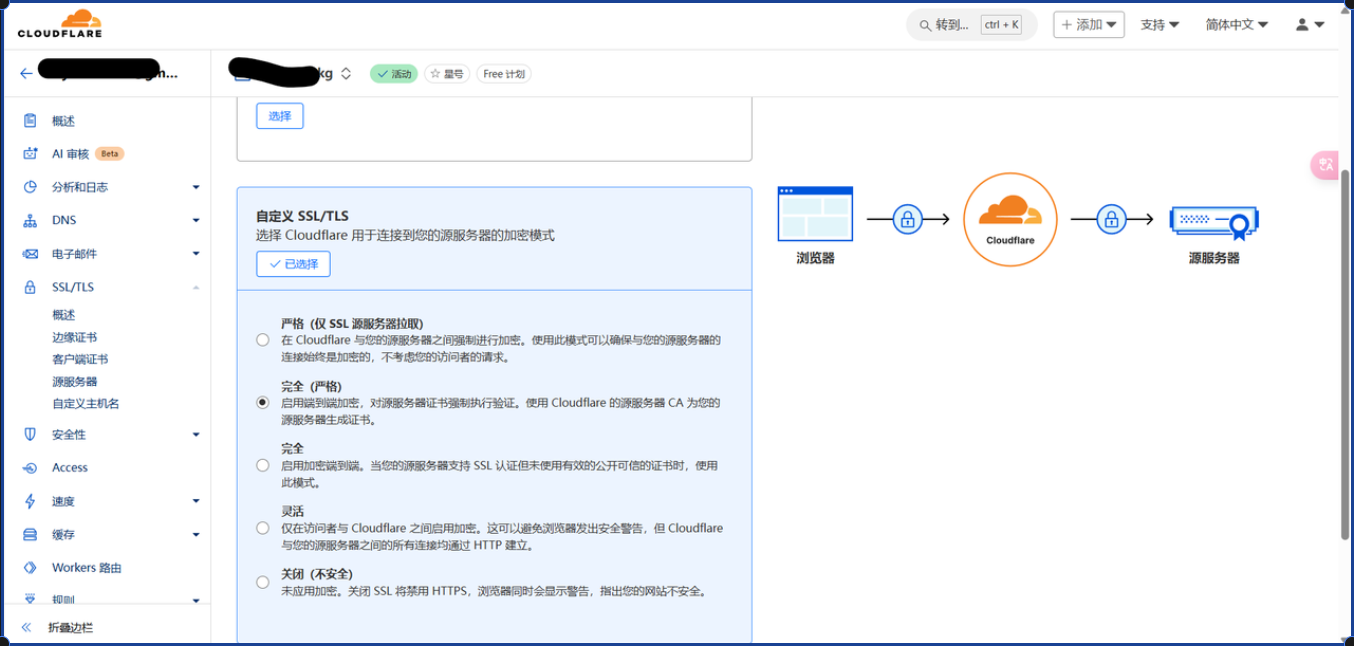
Task: Collapse the SSL/TLS sidebar arrow
Action: coord(196,287)
